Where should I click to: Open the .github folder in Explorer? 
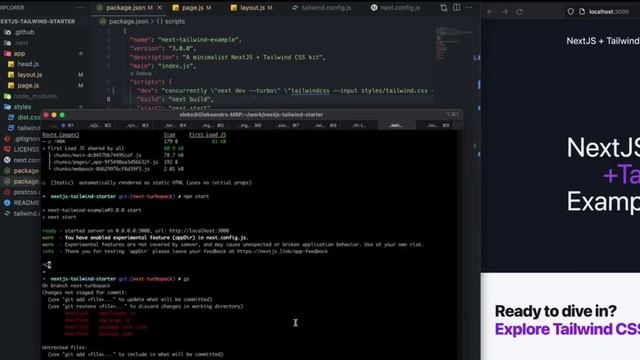coord(24,32)
